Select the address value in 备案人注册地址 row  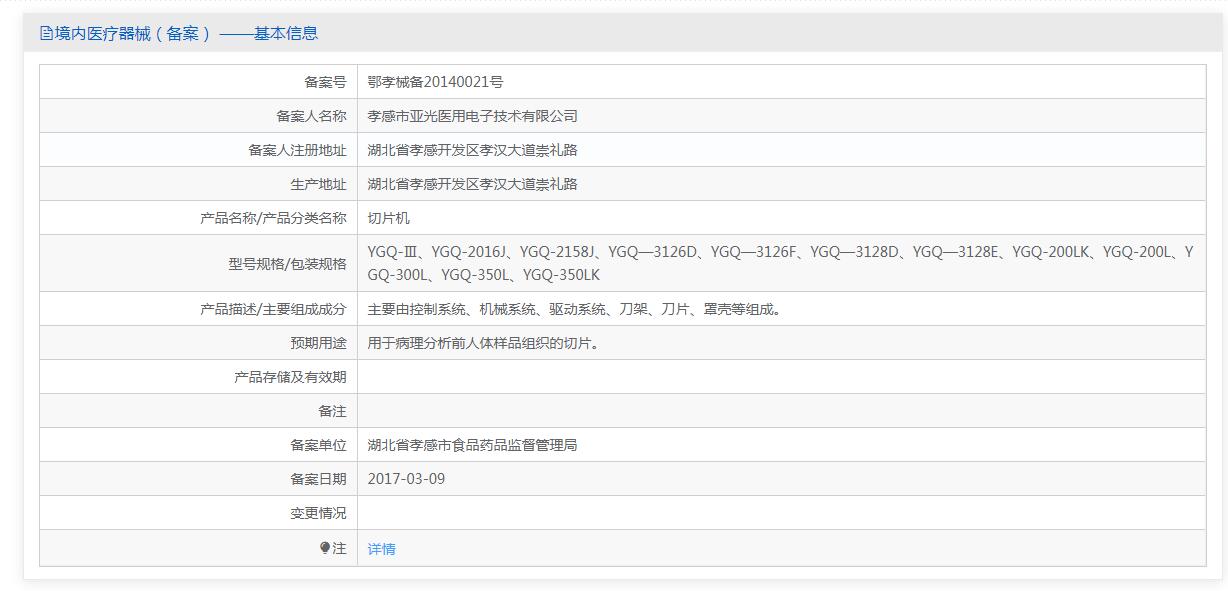472,150
